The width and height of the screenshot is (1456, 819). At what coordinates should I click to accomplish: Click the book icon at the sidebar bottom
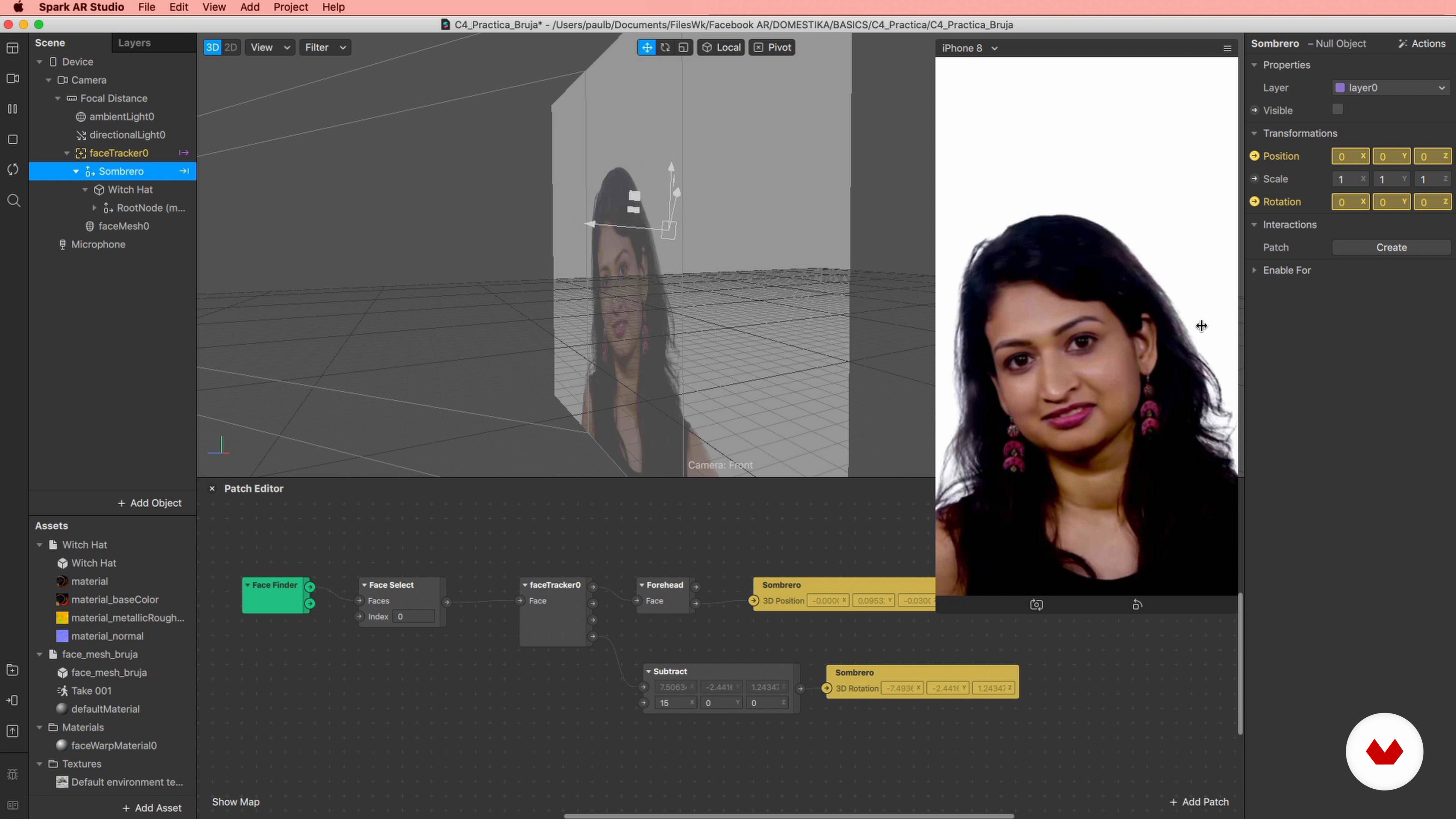[x=13, y=805]
